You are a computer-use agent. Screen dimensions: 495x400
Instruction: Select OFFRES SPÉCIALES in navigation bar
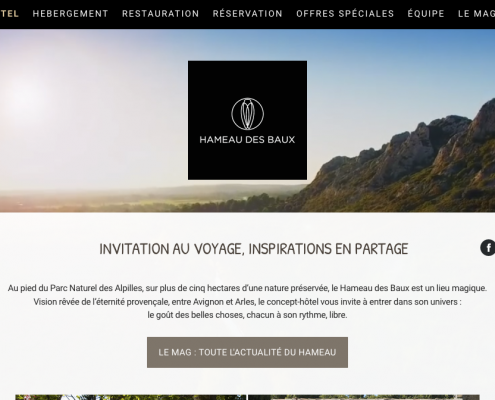345,14
